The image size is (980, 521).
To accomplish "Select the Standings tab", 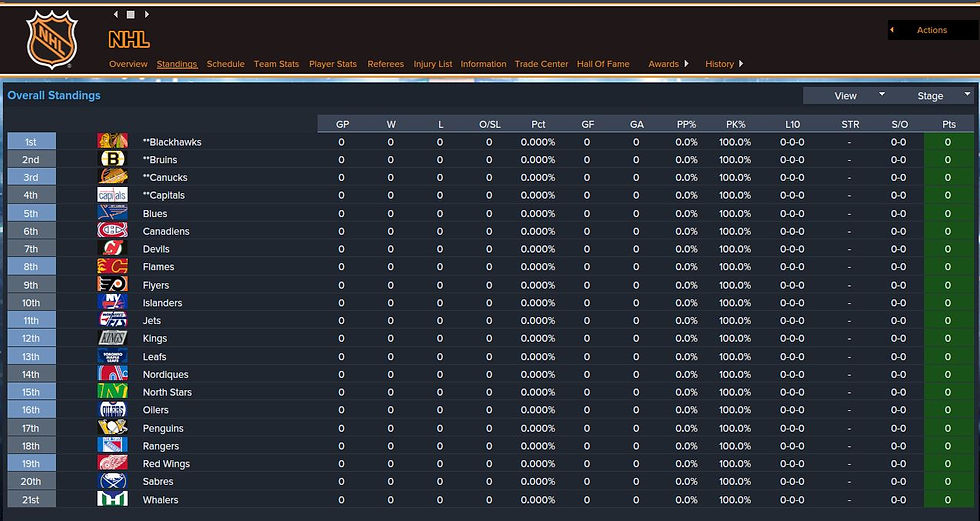I will 177,64.
